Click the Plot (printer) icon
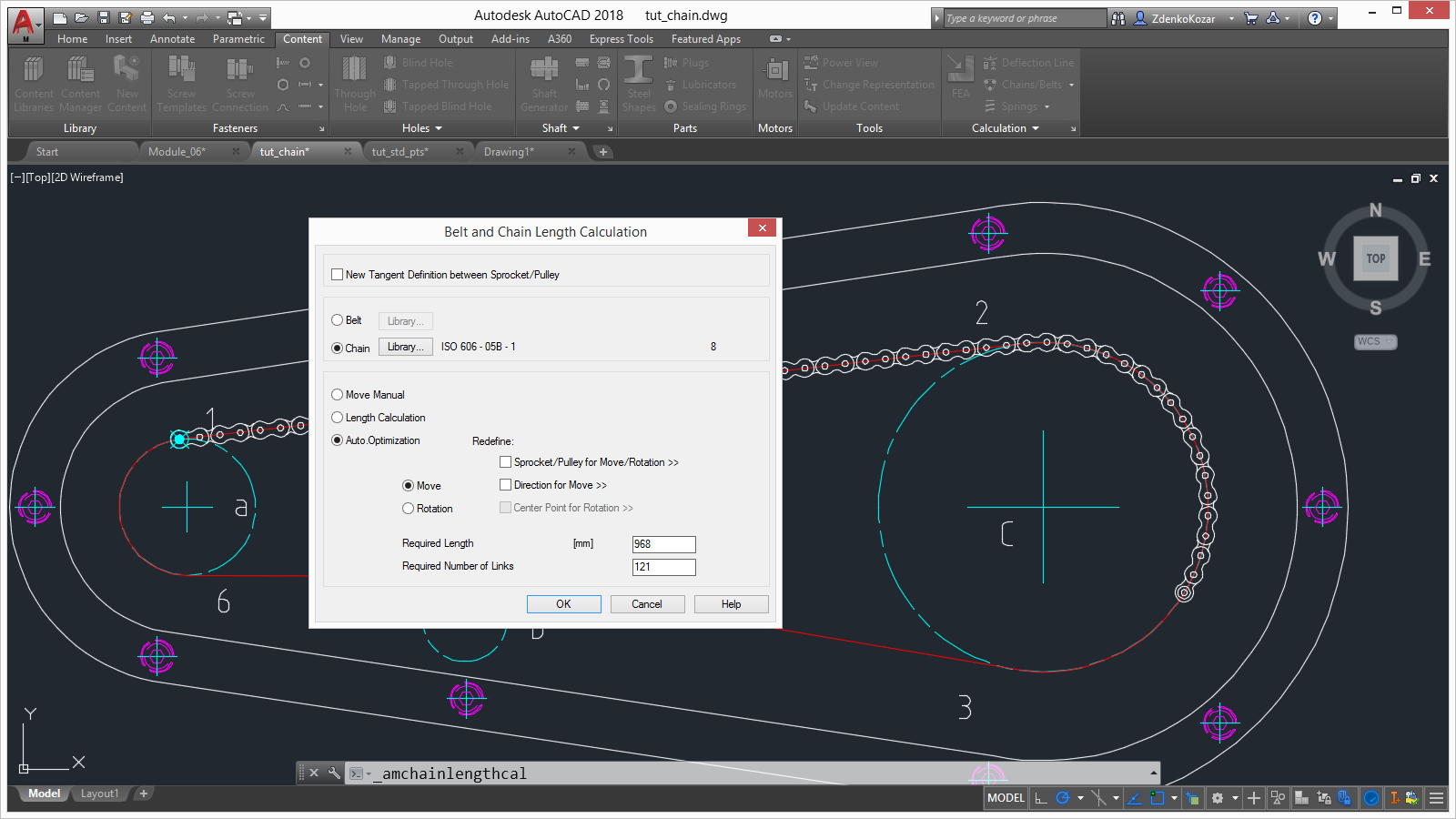 147,18
